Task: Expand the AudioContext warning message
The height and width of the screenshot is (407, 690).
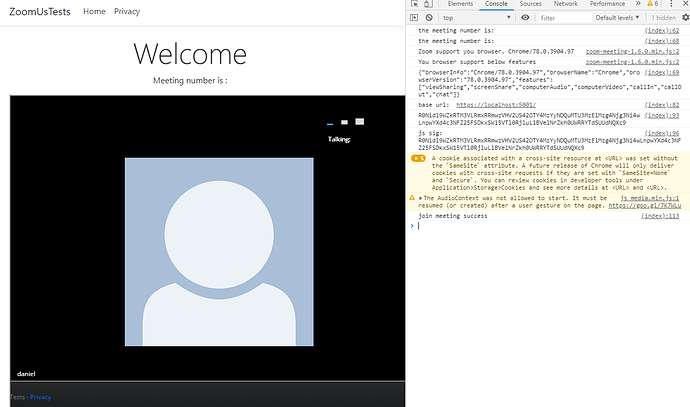Action: click(x=421, y=198)
